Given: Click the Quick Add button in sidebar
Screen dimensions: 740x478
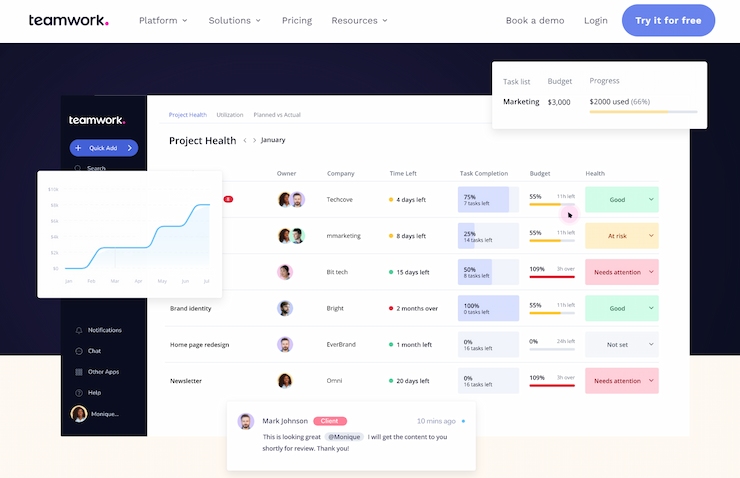Looking at the screenshot, I should coord(104,148).
